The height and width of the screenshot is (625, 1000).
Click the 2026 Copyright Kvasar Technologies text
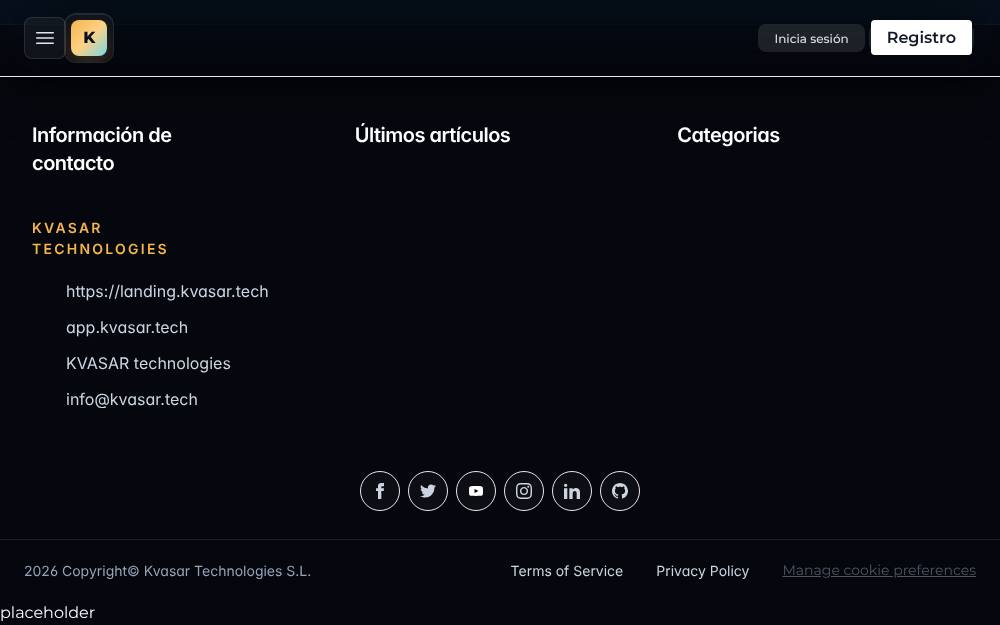(x=168, y=571)
